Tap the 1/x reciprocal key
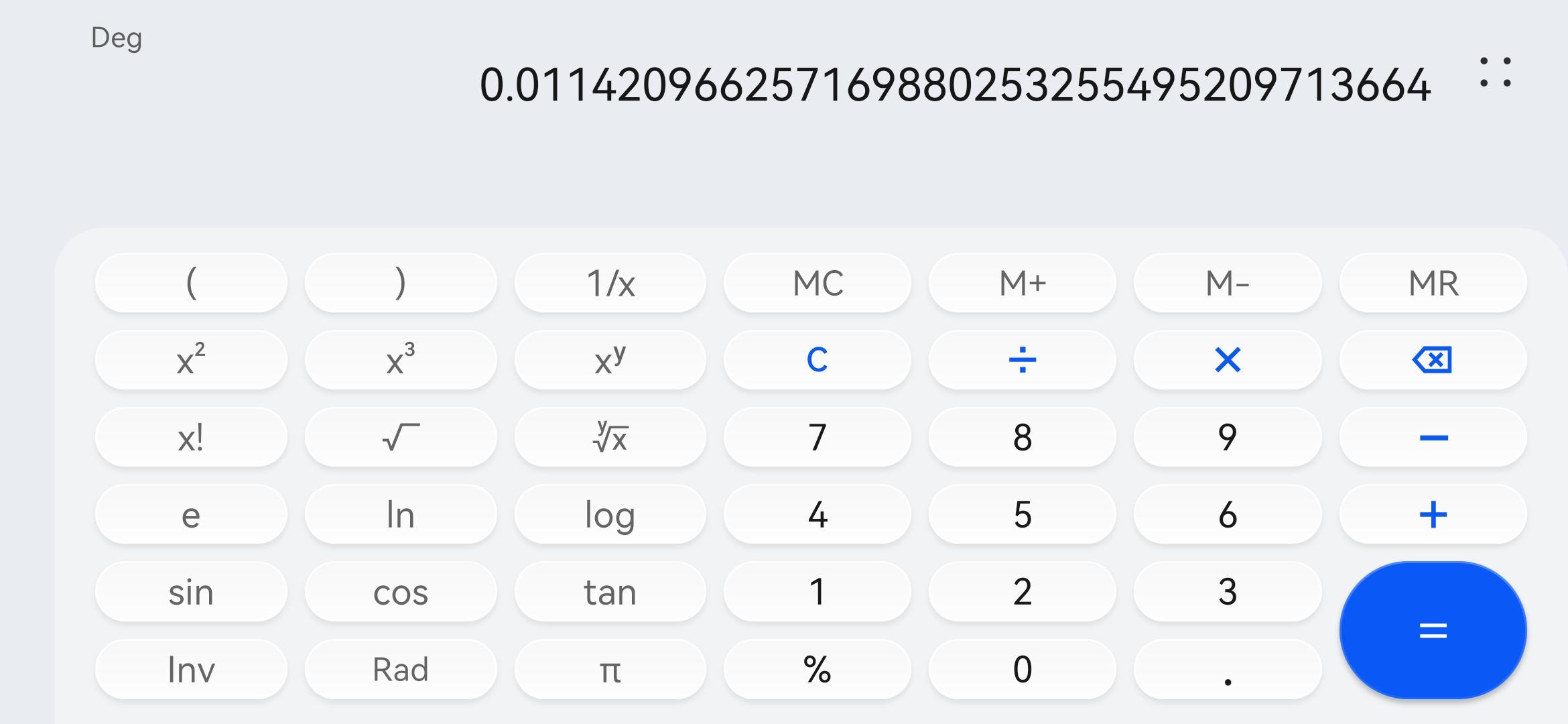Screen dimensions: 1568x724 610,283
